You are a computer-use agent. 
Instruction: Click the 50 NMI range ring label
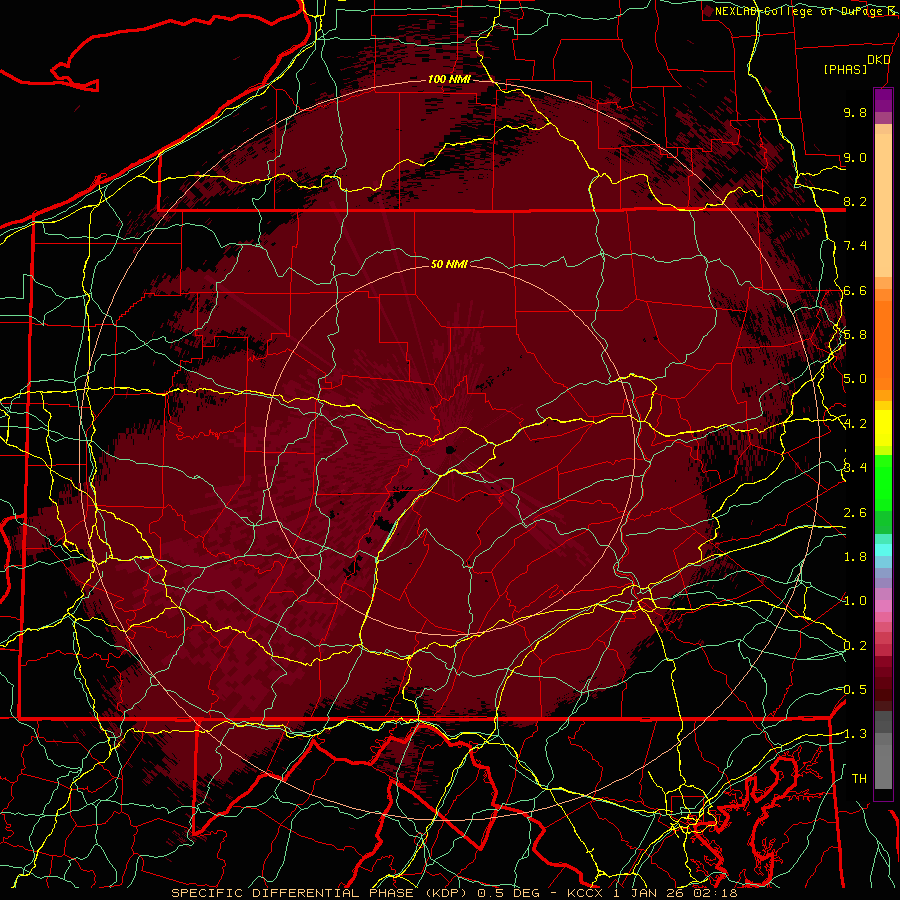pyautogui.click(x=449, y=264)
